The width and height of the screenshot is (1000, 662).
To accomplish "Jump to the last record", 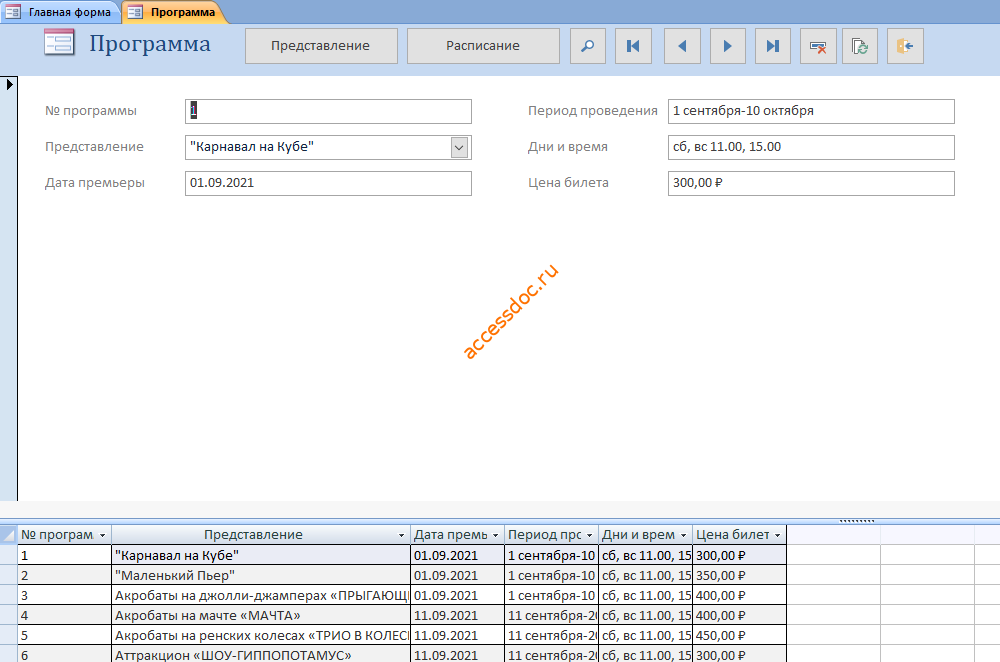I will tap(772, 46).
